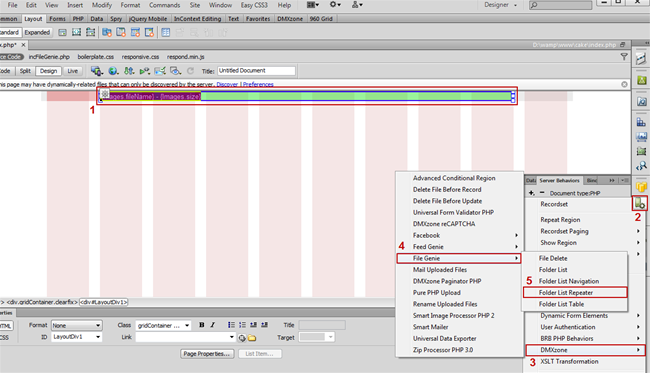Switch to the jQuery Mobile insert tab
This screenshot has height=373, width=650.
[x=148, y=19]
